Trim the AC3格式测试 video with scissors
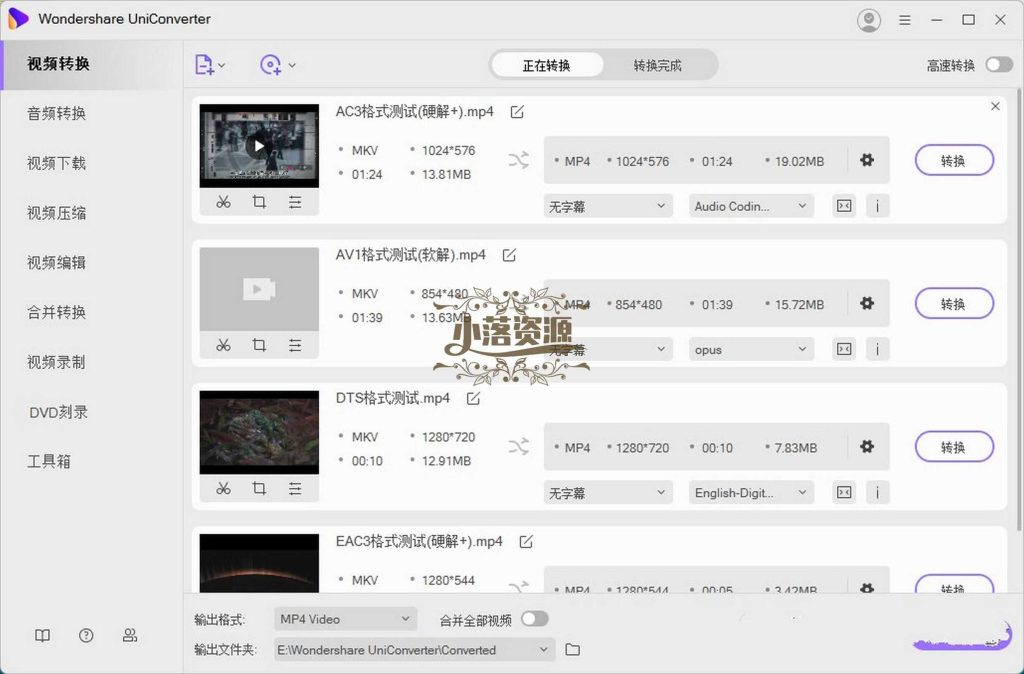Viewport: 1024px width, 674px height. click(223, 202)
